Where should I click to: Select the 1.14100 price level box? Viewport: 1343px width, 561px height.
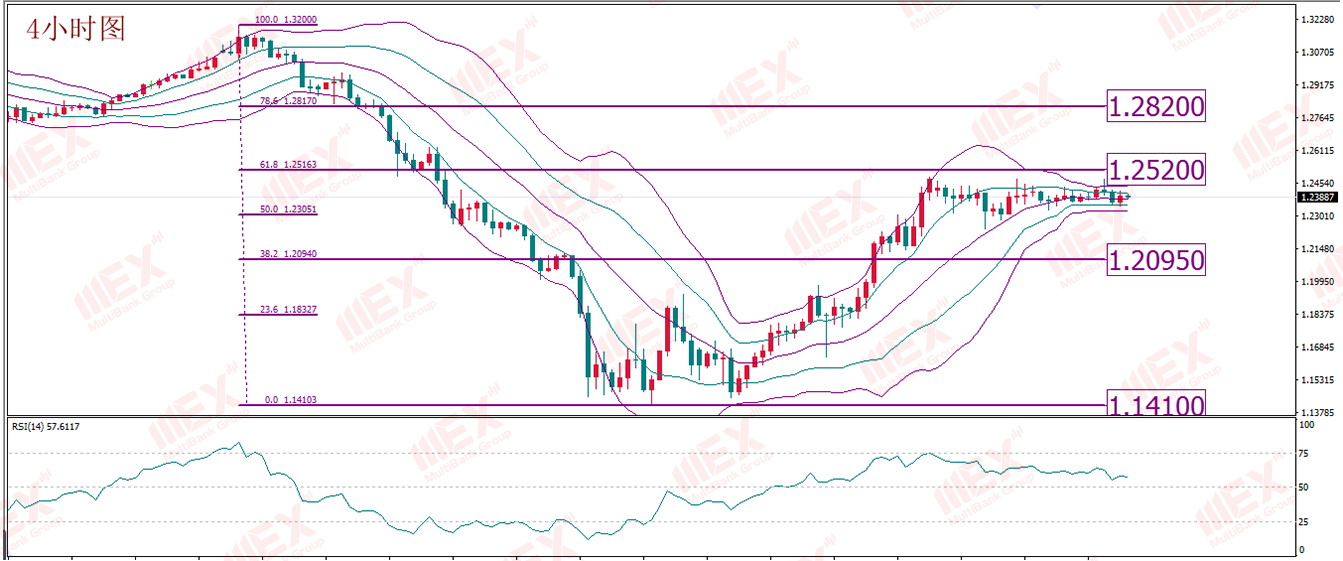pyautogui.click(x=1156, y=404)
